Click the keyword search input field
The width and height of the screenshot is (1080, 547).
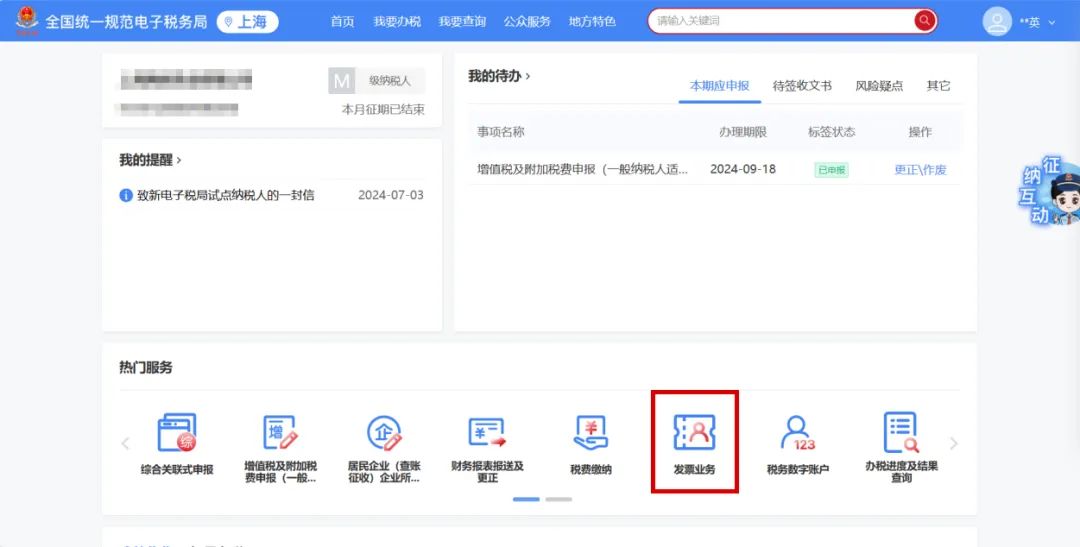coord(780,21)
